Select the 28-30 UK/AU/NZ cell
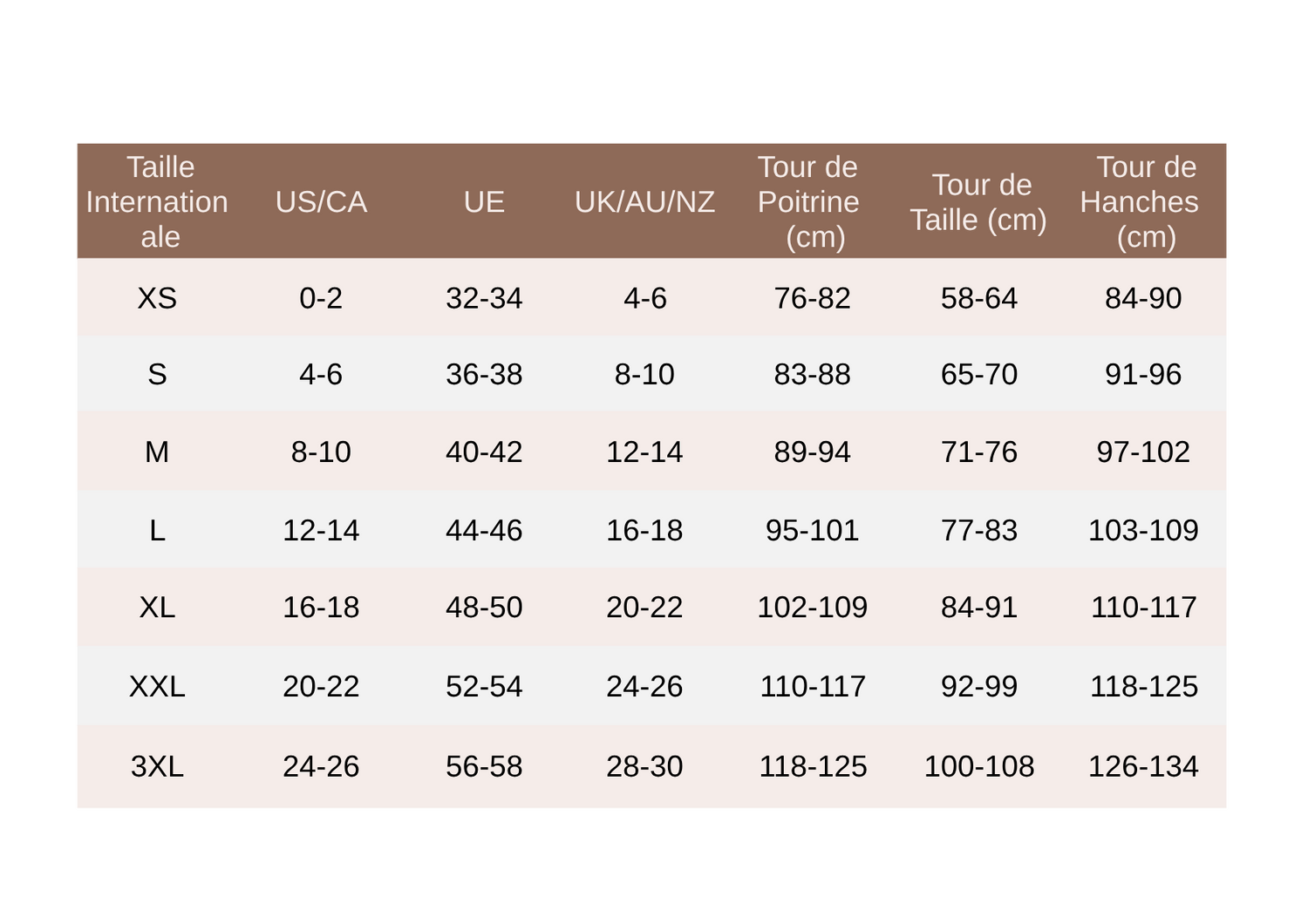Screen dimensions: 1308x924 point(644,766)
